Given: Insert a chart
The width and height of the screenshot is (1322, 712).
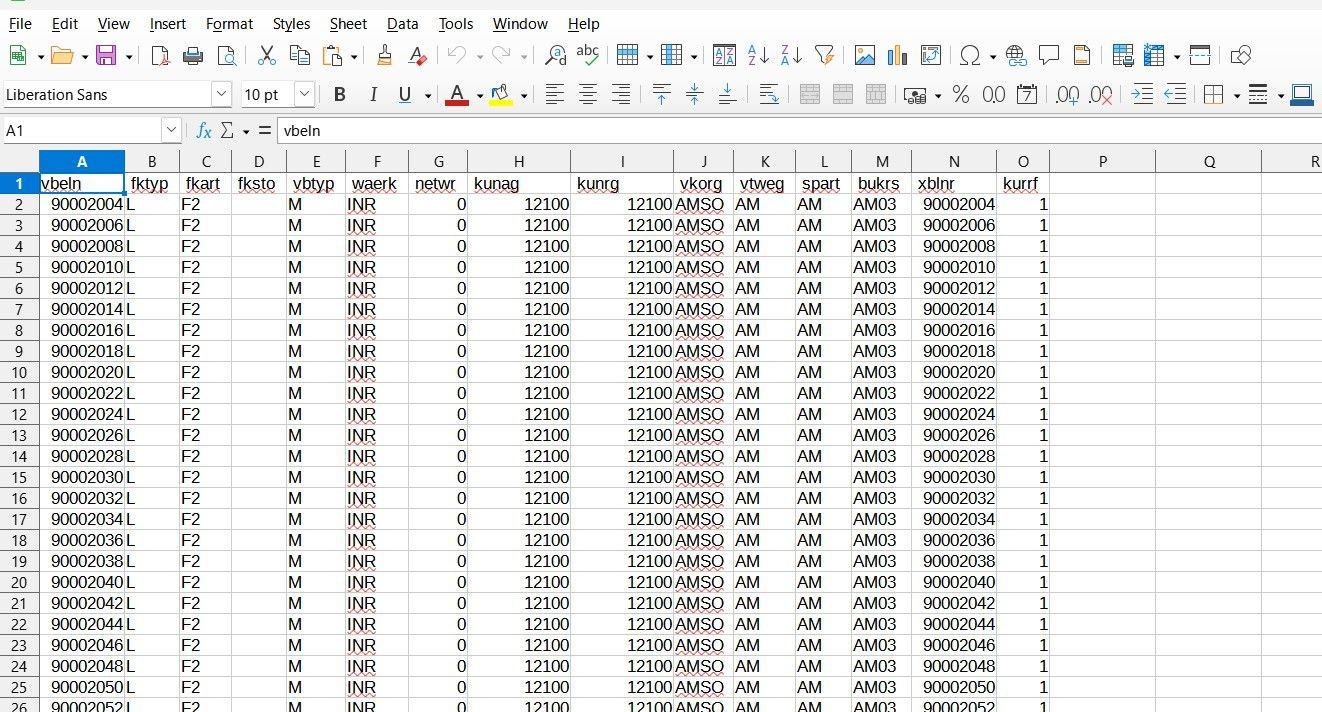Looking at the screenshot, I should tap(898, 56).
